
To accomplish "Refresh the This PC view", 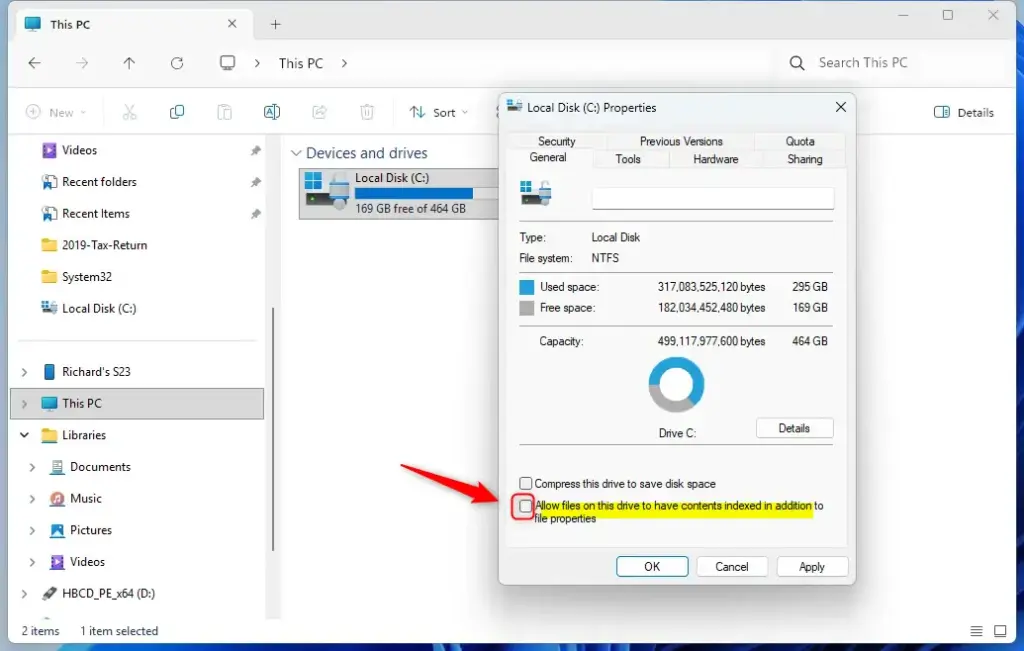I will (x=177, y=63).
